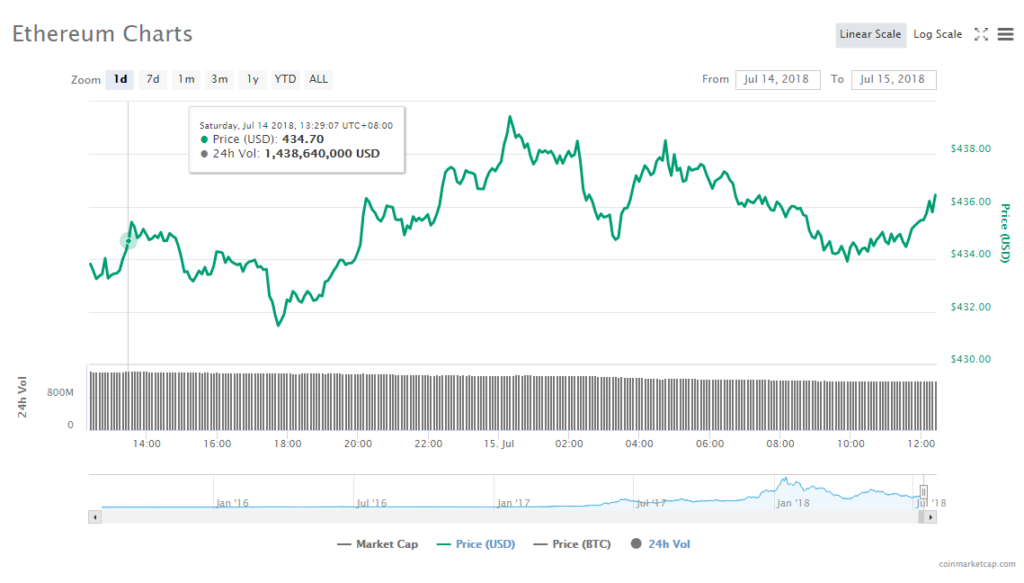Click the fullscreen expand icon
Viewport: 1024px width, 583px height.
(x=981, y=35)
